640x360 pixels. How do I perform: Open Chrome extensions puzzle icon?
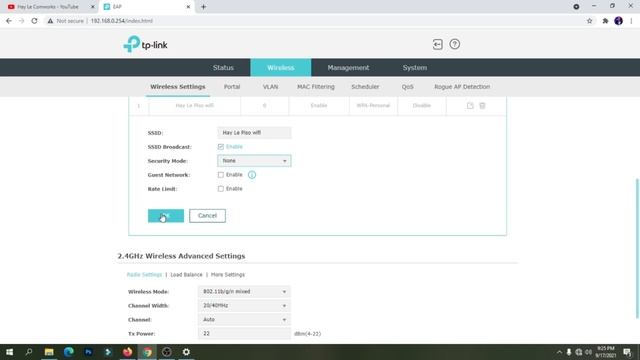[x=605, y=21]
